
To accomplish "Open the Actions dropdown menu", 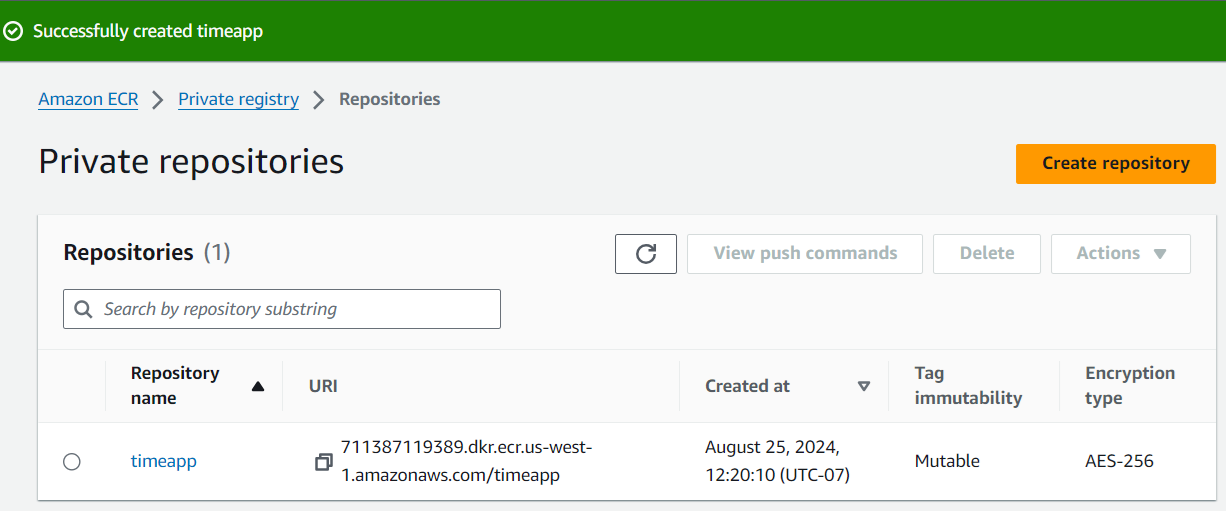I will click(1120, 254).
